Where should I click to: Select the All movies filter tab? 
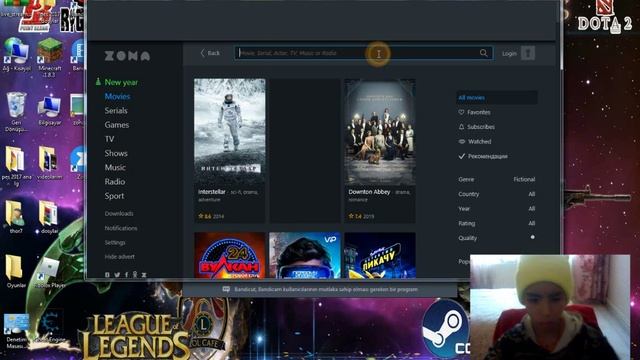tap(497, 98)
